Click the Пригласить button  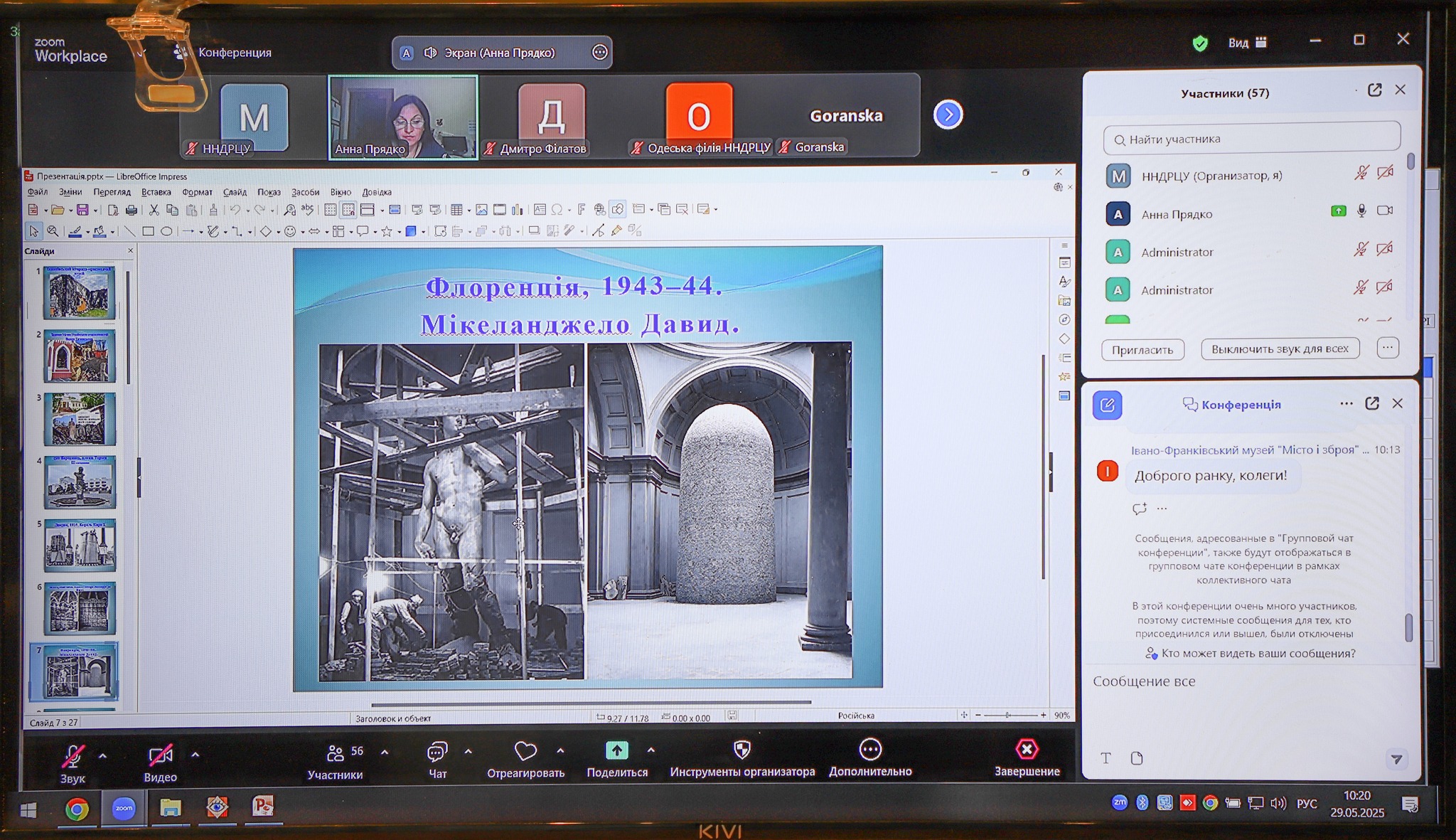coord(1142,350)
